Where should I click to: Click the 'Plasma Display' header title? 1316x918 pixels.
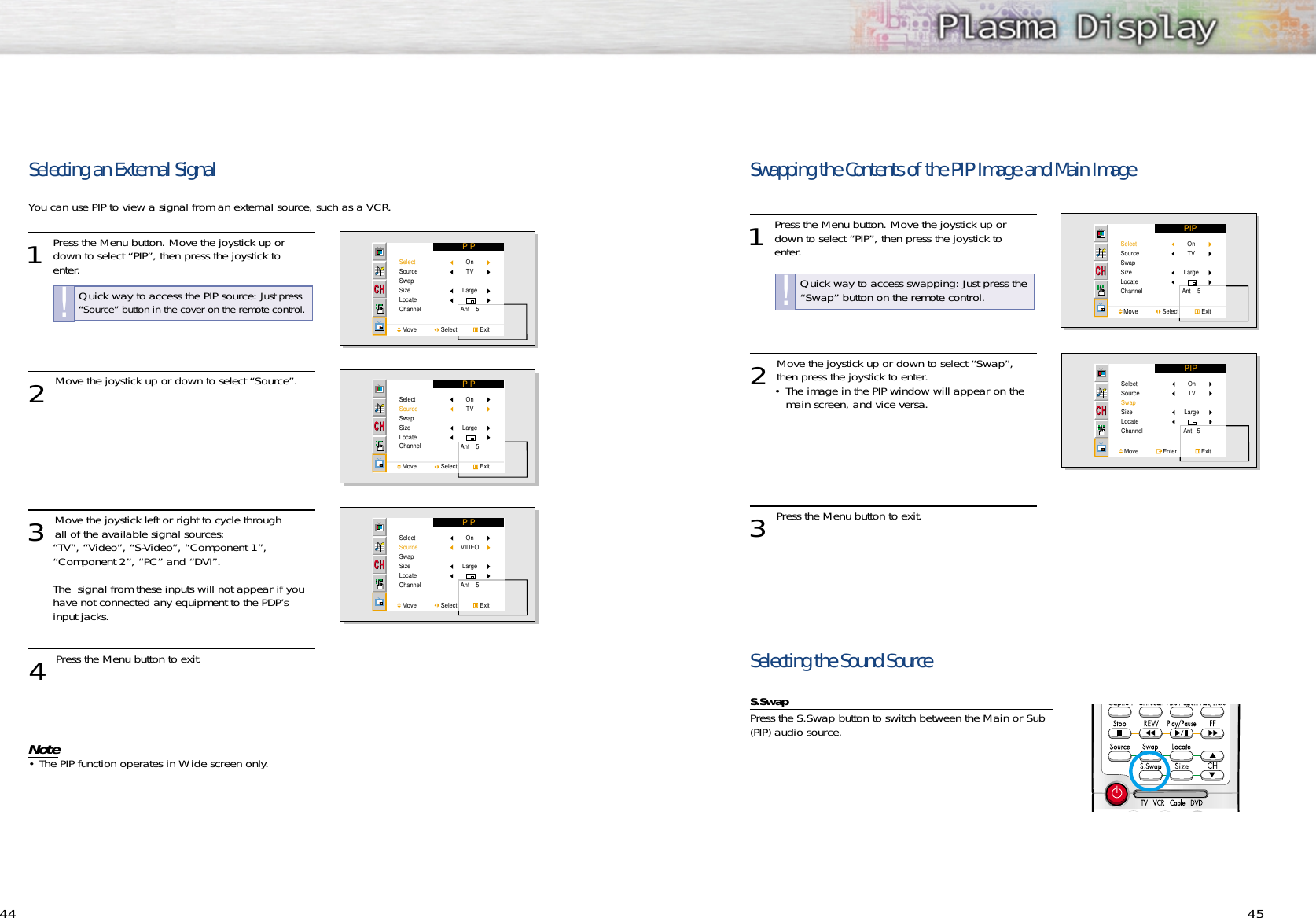pyautogui.click(x=1077, y=28)
